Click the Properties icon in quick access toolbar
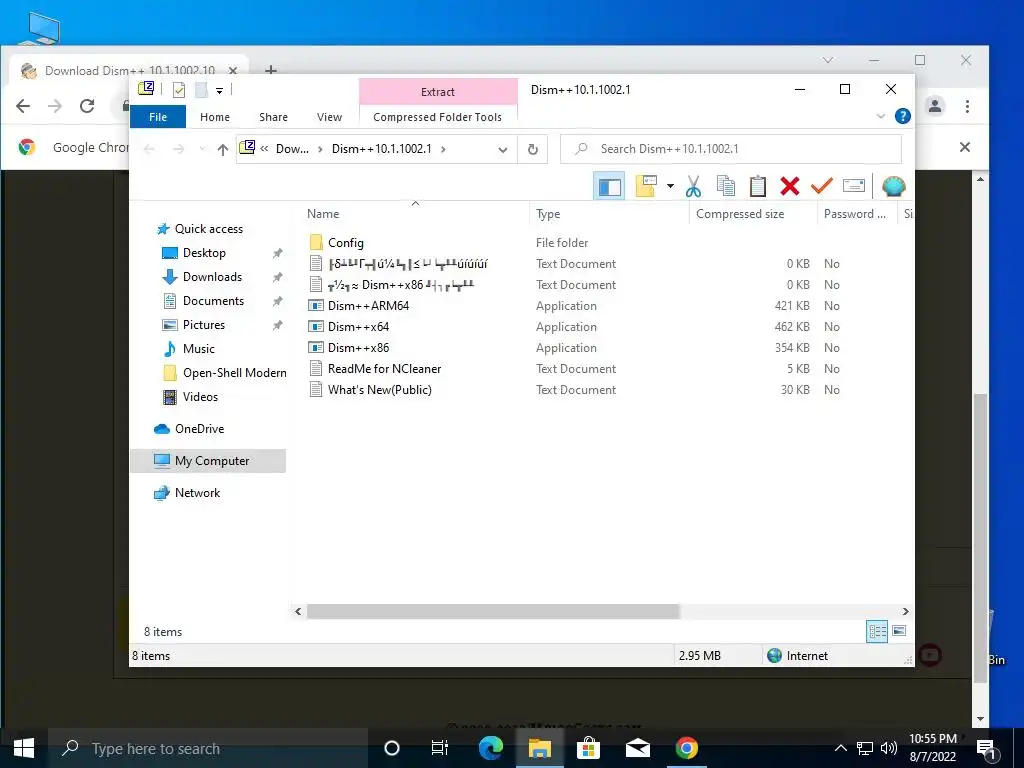Image resolution: width=1024 pixels, height=768 pixels. tap(178, 90)
